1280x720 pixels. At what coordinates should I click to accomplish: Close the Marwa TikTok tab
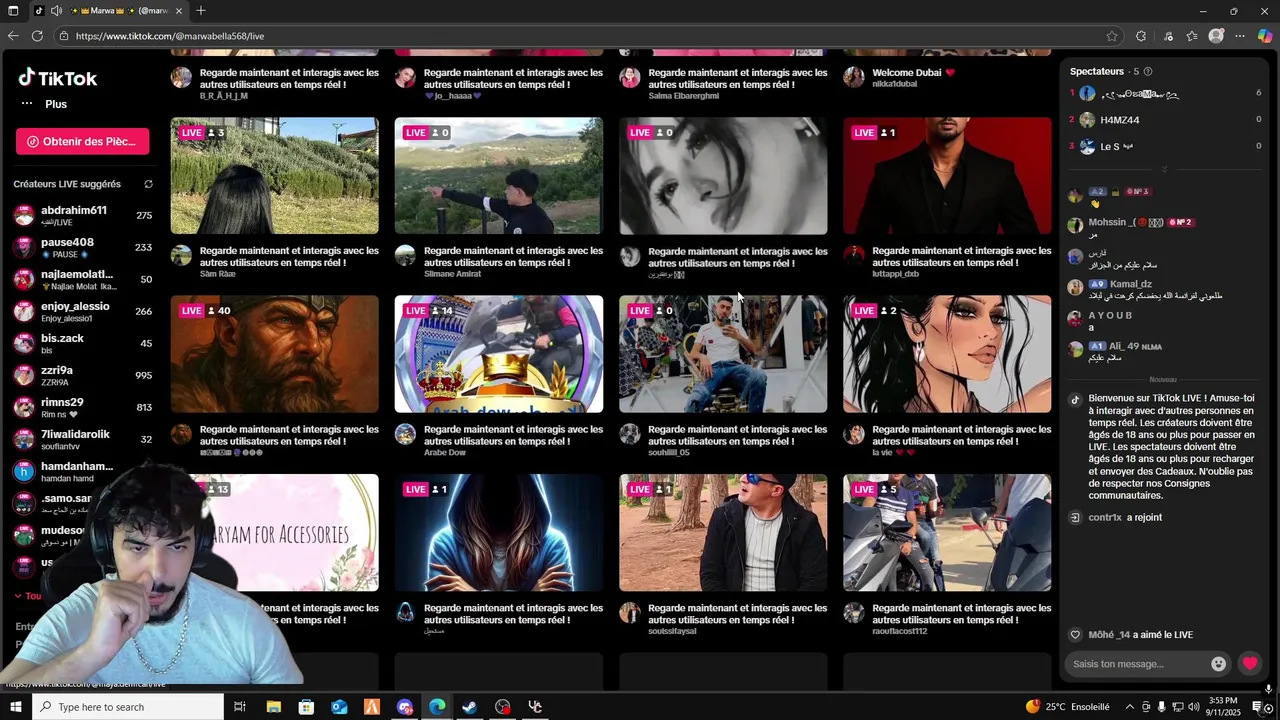coord(179,11)
